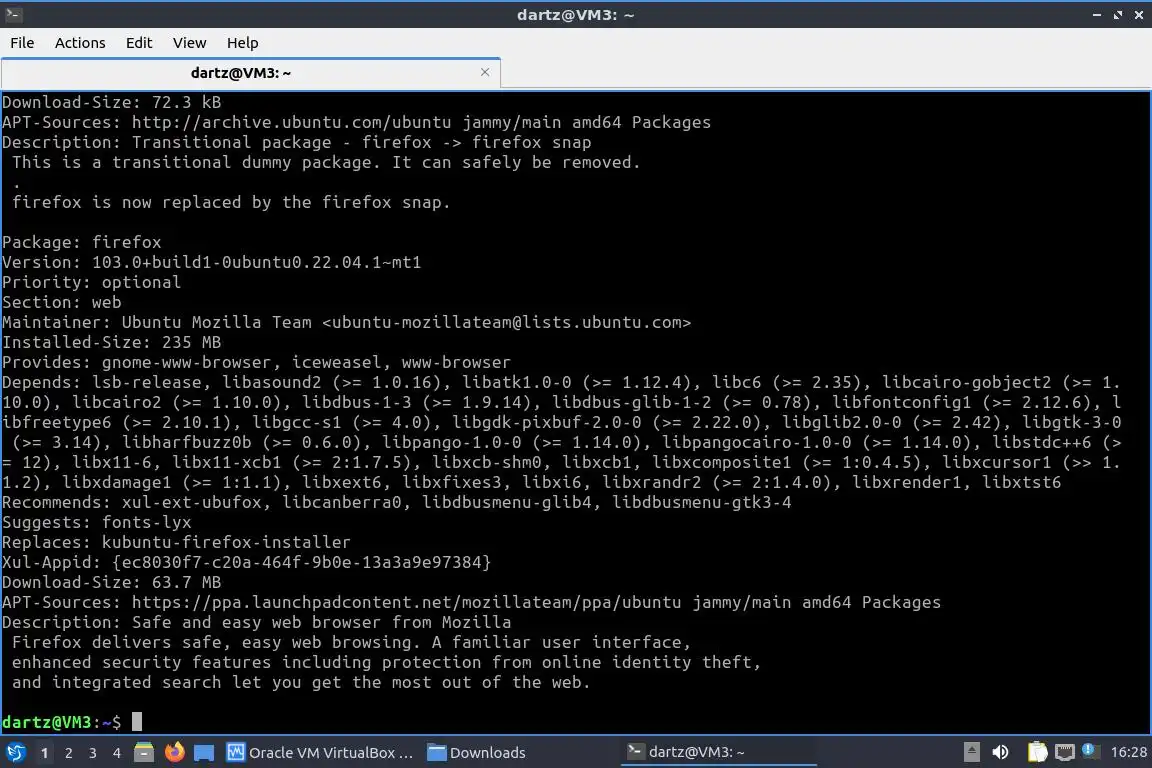Open the View menu
1152x768 pixels.
pos(190,43)
